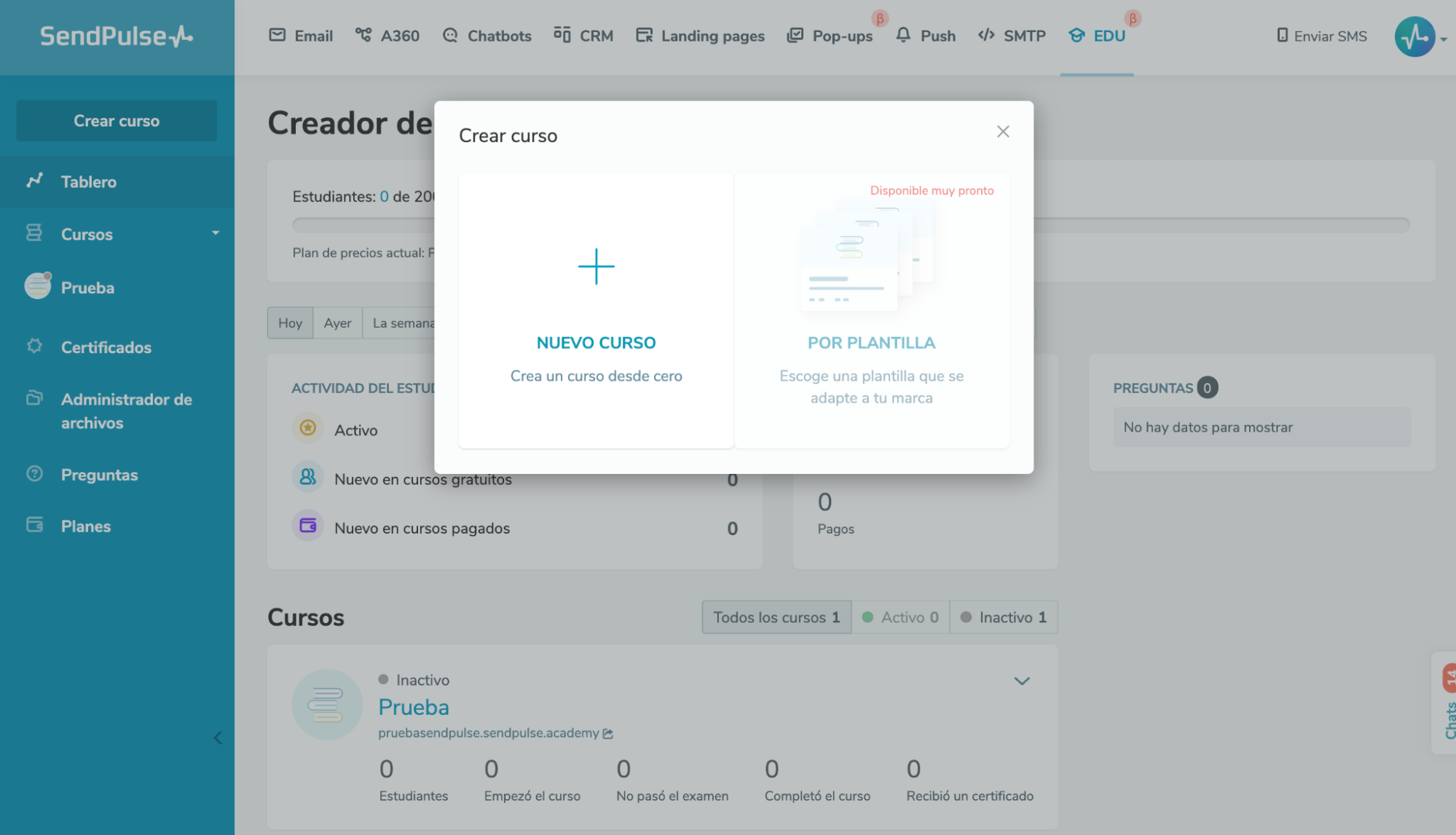Viewport: 1456px width, 835px height.
Task: Go to Pop-ups section
Action: [830, 36]
